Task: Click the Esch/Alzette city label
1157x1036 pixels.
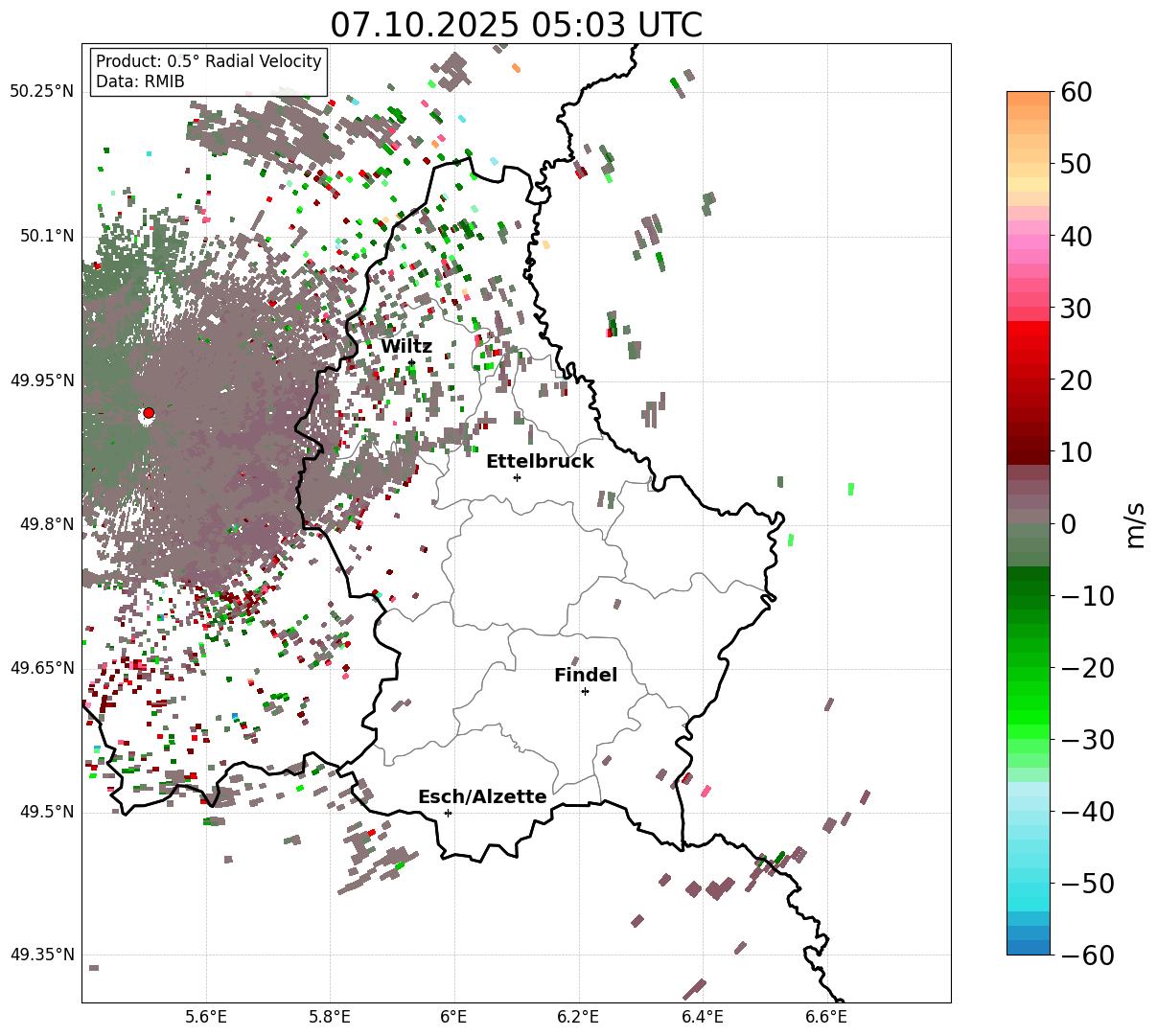Action: click(x=482, y=797)
